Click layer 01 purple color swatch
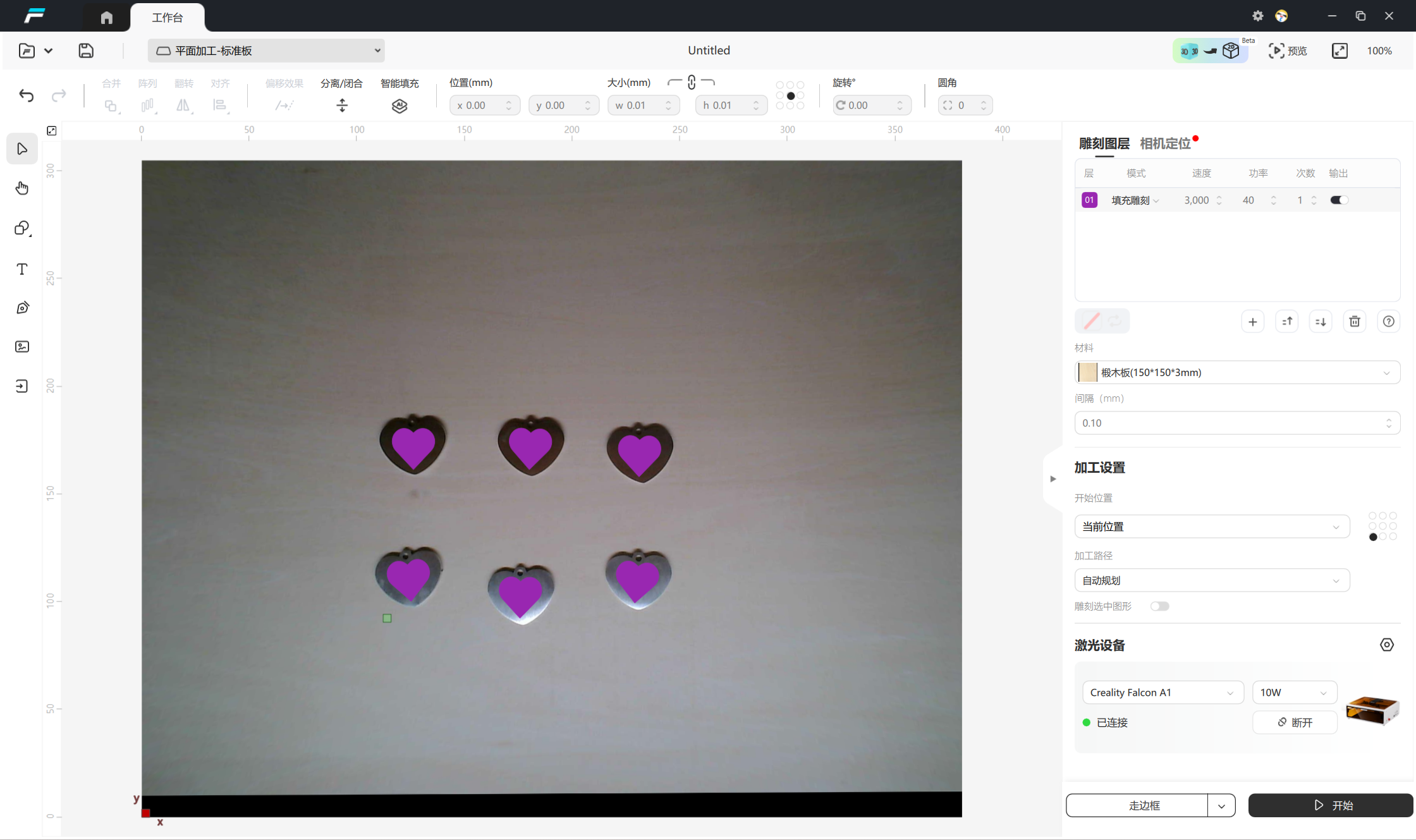 pyautogui.click(x=1089, y=200)
